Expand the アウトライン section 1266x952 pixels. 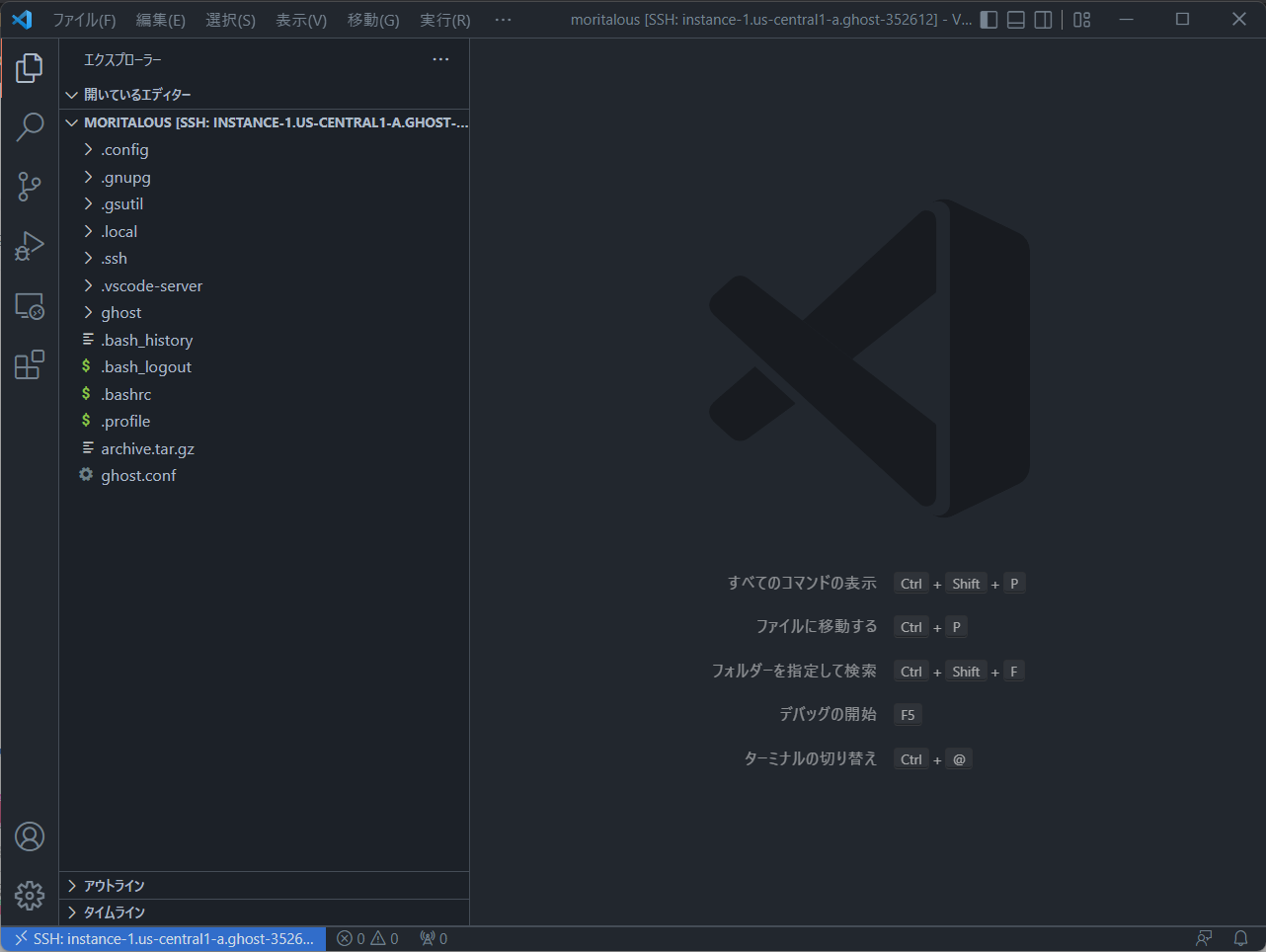[114, 886]
